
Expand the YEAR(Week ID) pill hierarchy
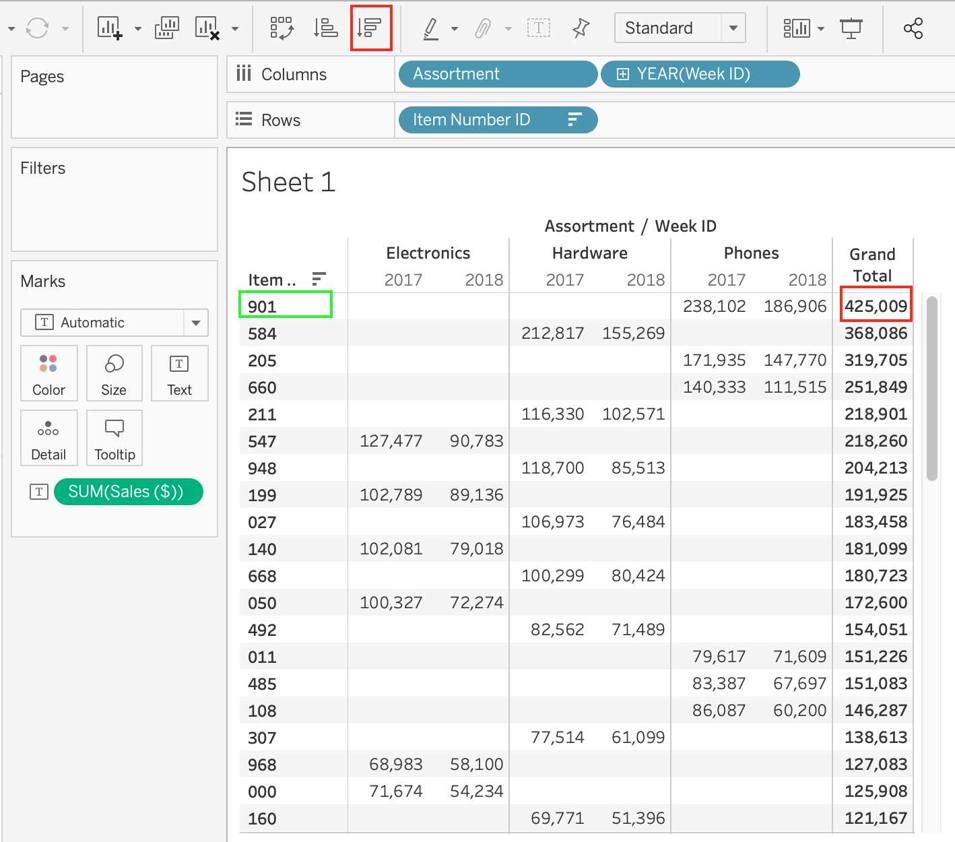pyautogui.click(x=623, y=74)
